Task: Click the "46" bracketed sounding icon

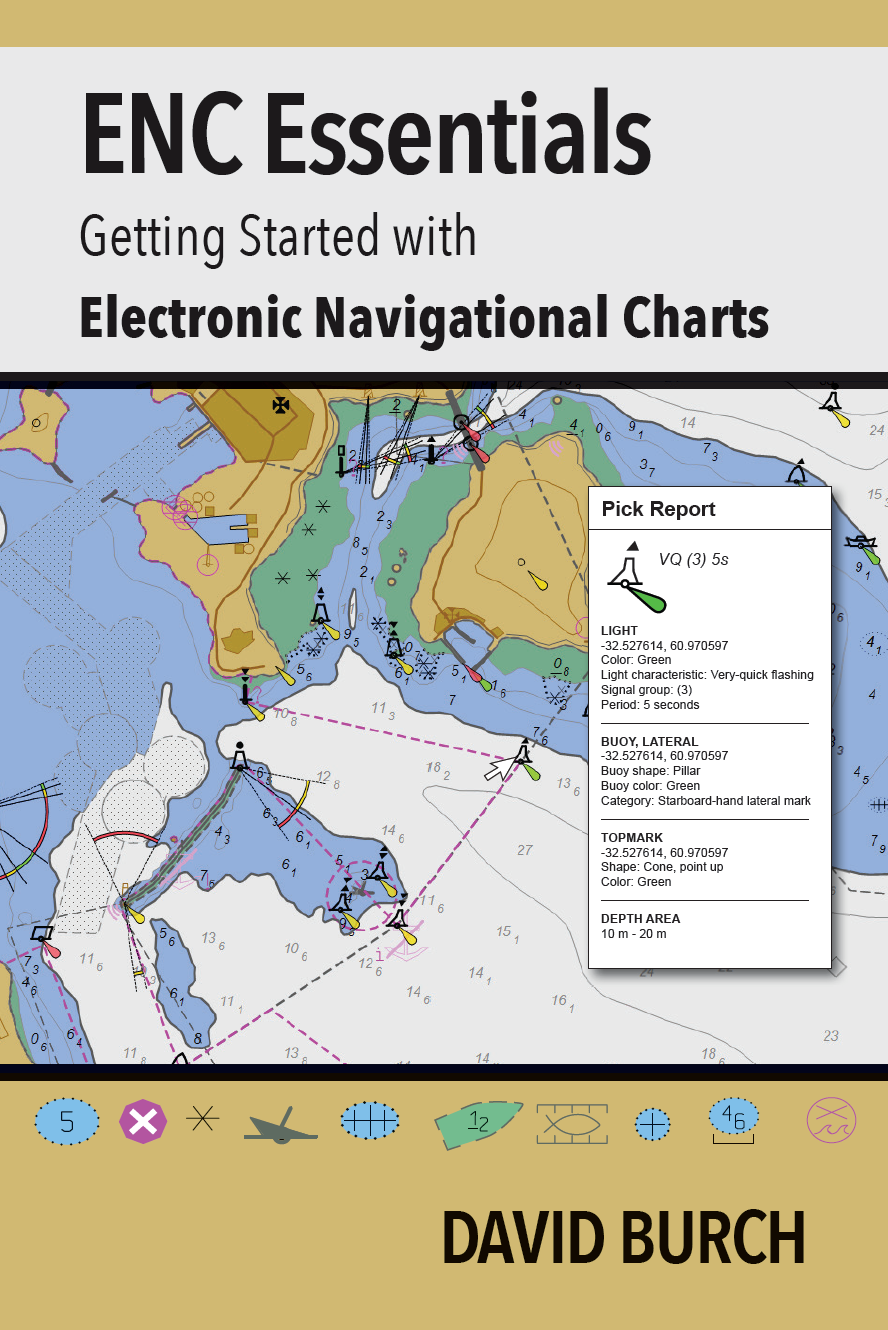Action: click(734, 1120)
